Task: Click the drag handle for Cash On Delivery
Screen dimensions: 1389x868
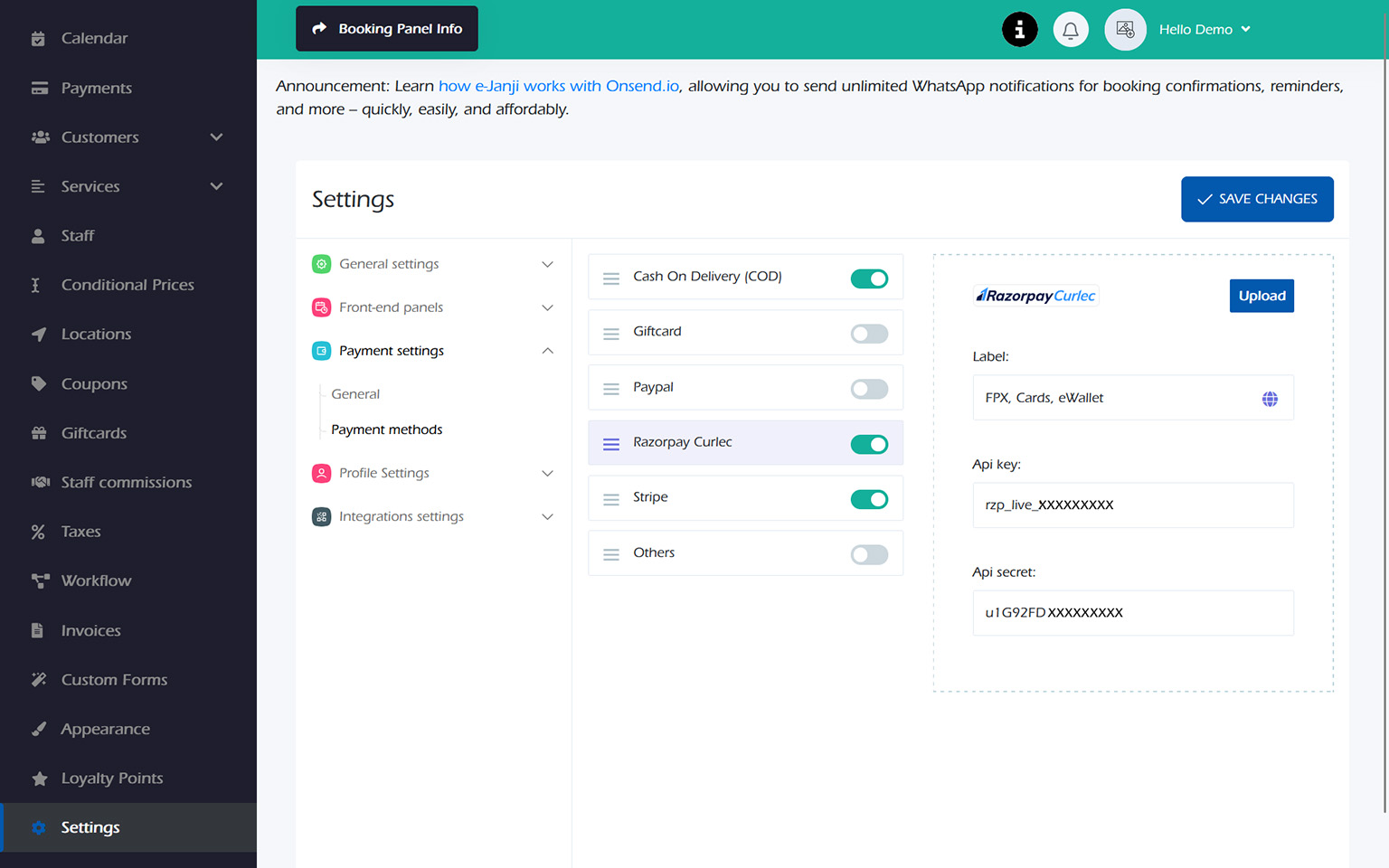Action: [611, 278]
